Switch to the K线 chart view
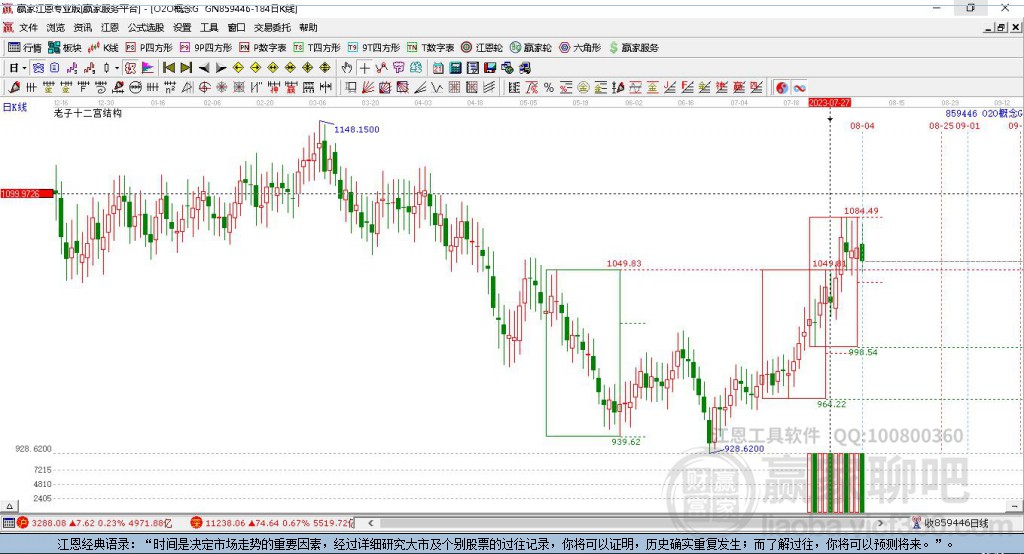Screen dimensions: 1024x554 click(103, 48)
